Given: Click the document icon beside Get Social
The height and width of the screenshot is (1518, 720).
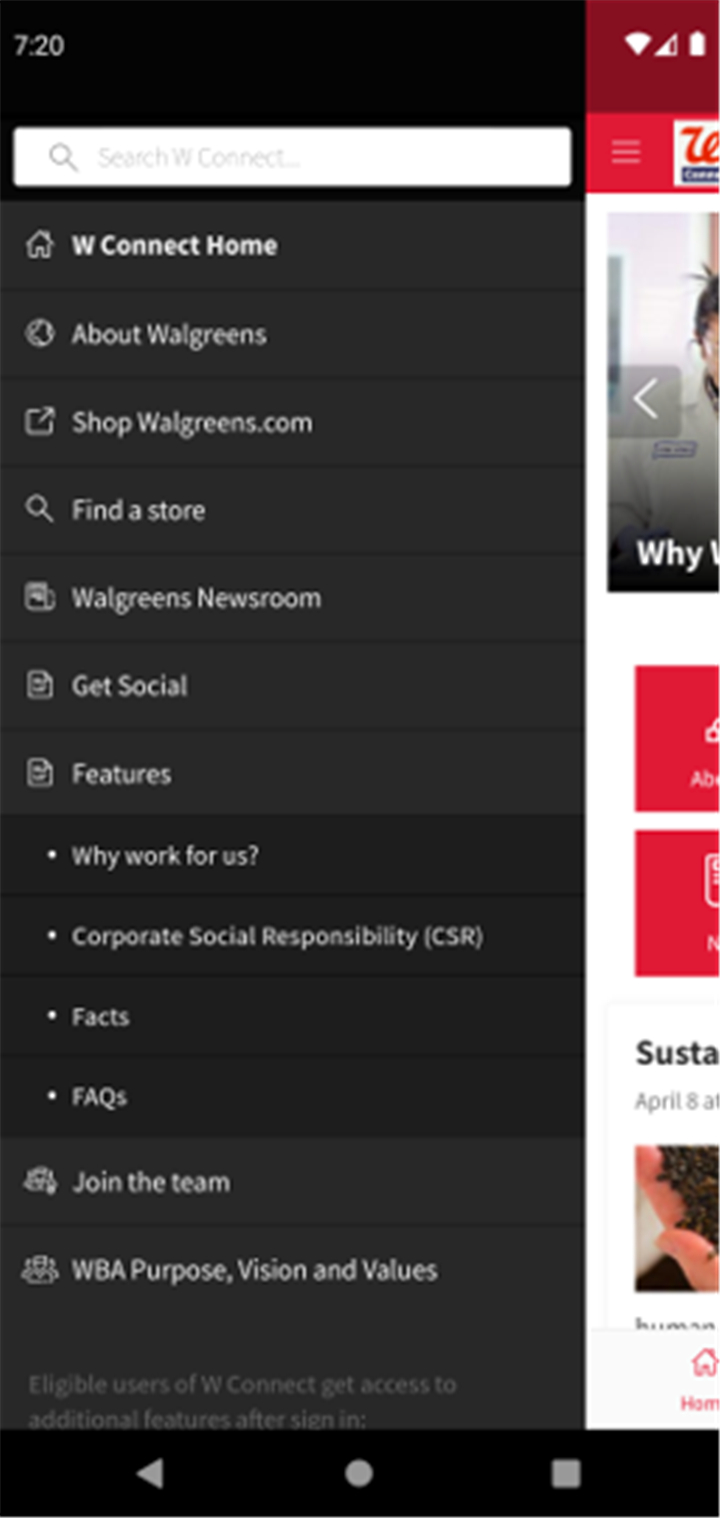Looking at the screenshot, I should 39,685.
